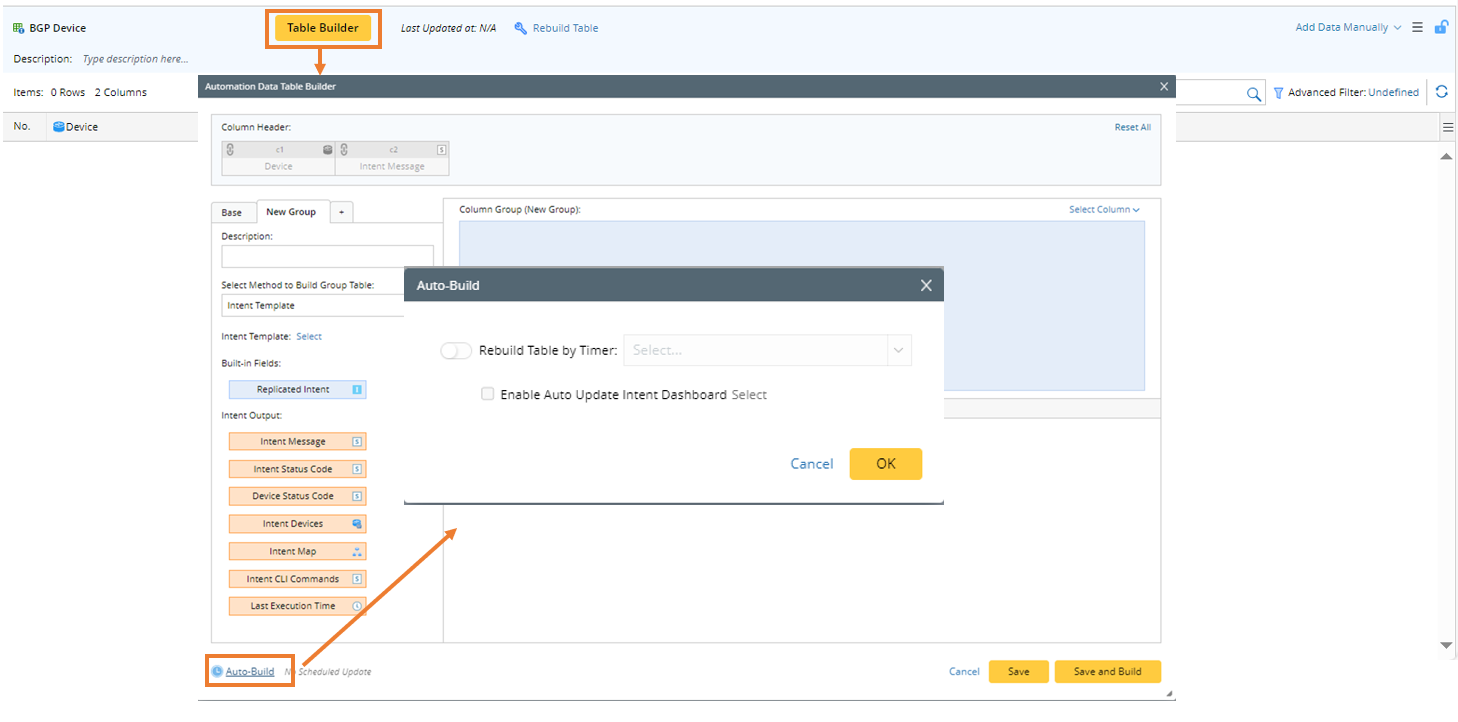This screenshot has height=722, width=1458.
Task: Click the table column settings icon
Action: pyautogui.click(x=1447, y=127)
